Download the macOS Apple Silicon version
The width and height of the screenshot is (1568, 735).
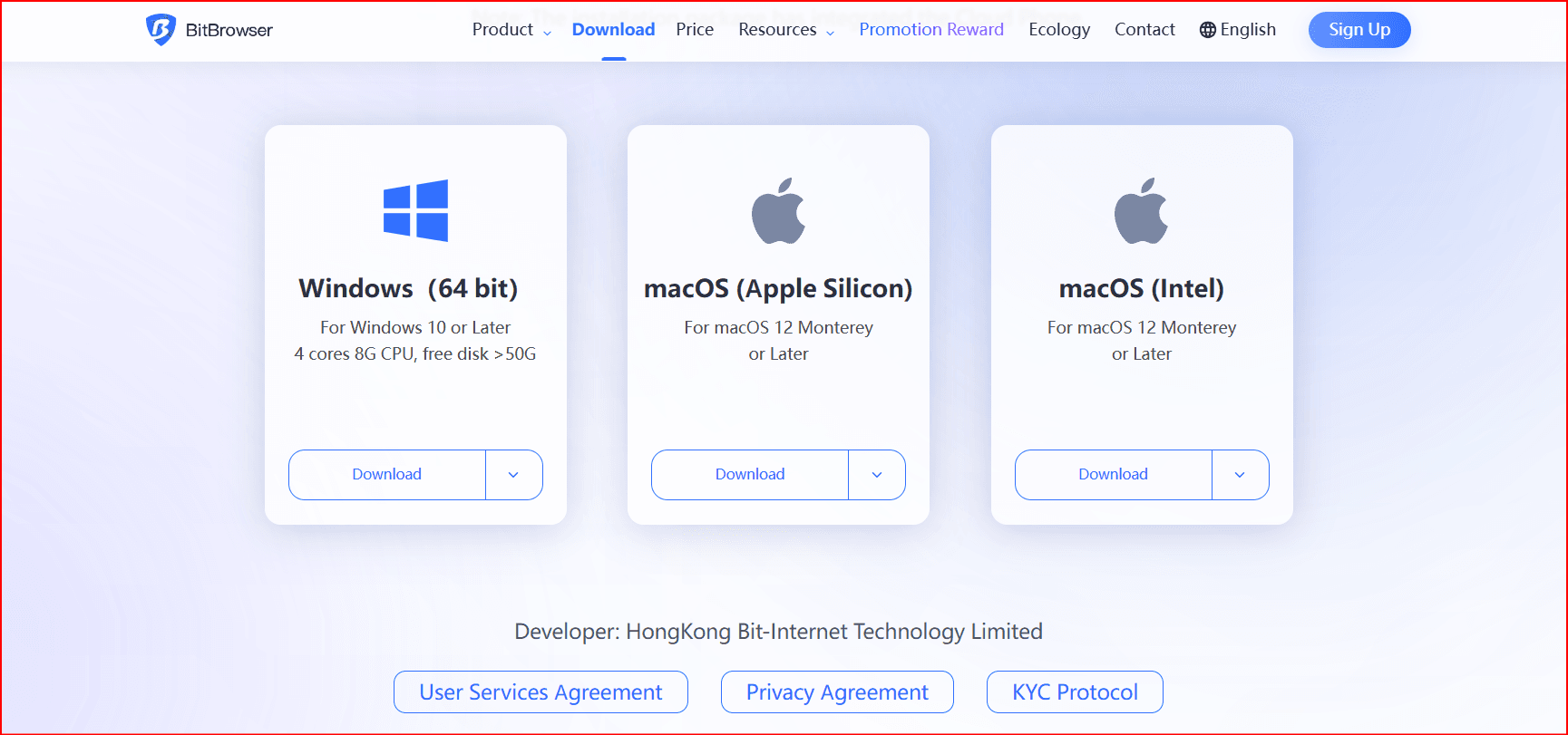(x=750, y=475)
